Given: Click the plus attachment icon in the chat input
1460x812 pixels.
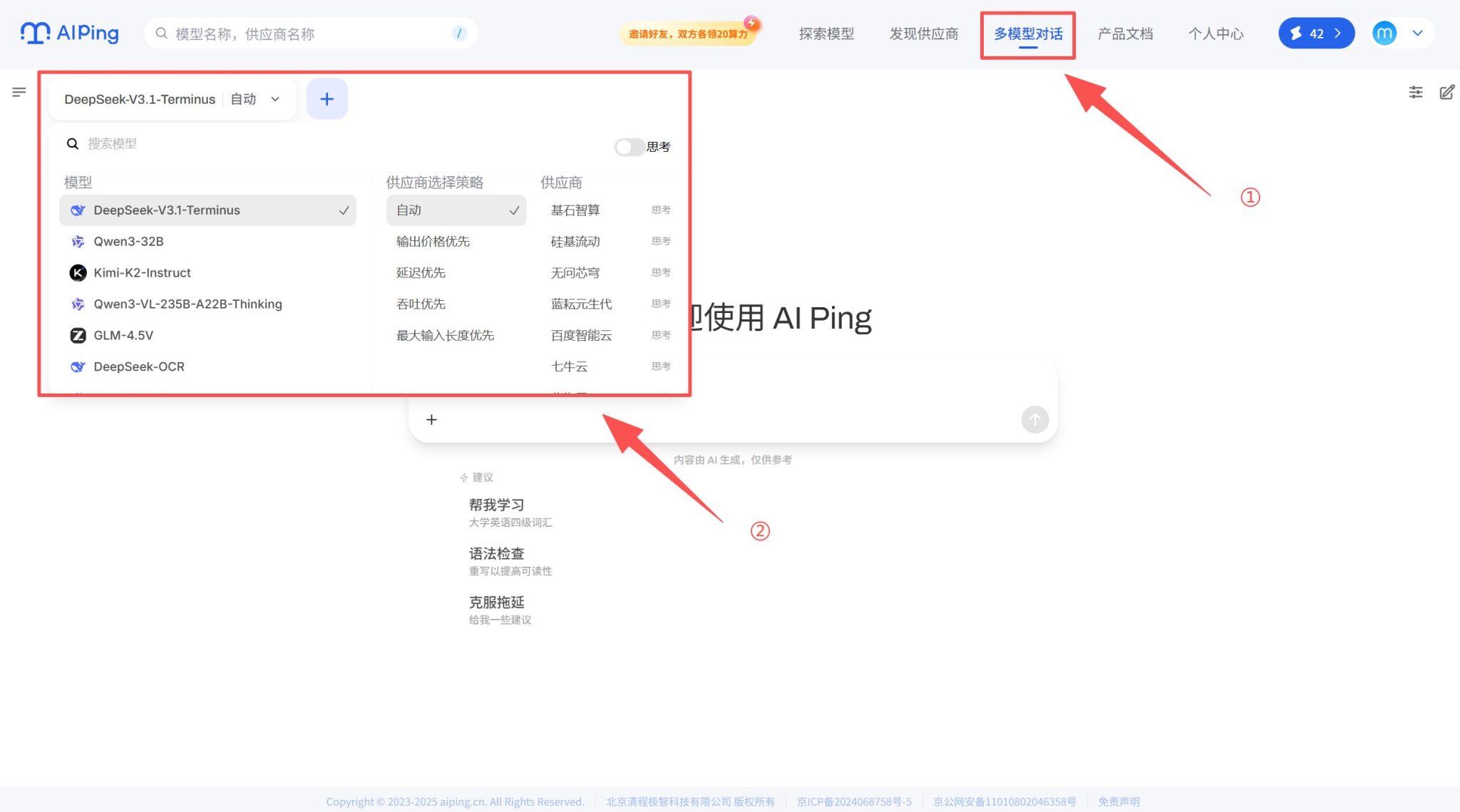Looking at the screenshot, I should pyautogui.click(x=431, y=420).
